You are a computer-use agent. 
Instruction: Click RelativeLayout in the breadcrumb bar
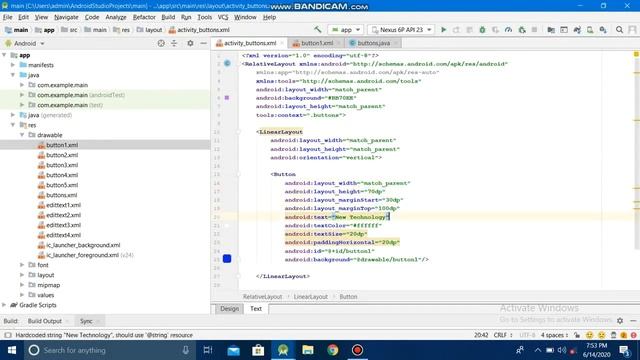(262, 297)
